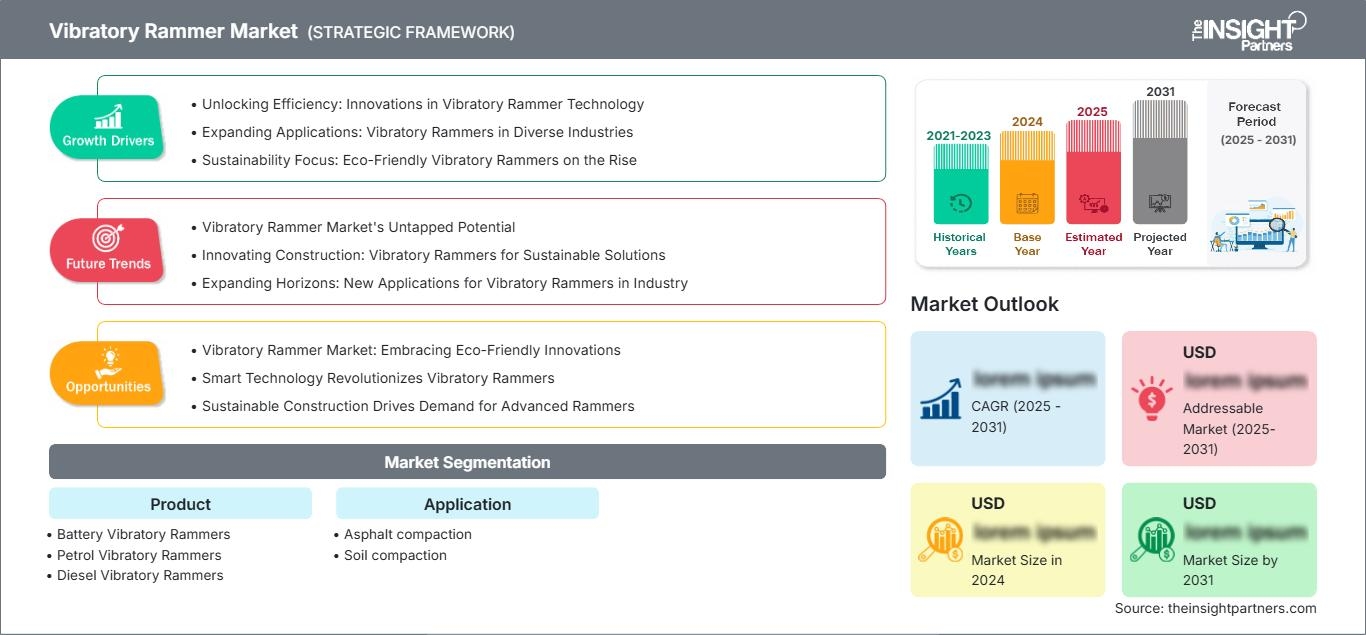Click the Growth Drivers bar chart icon
Screen dimensions: 1366x635
click(108, 117)
